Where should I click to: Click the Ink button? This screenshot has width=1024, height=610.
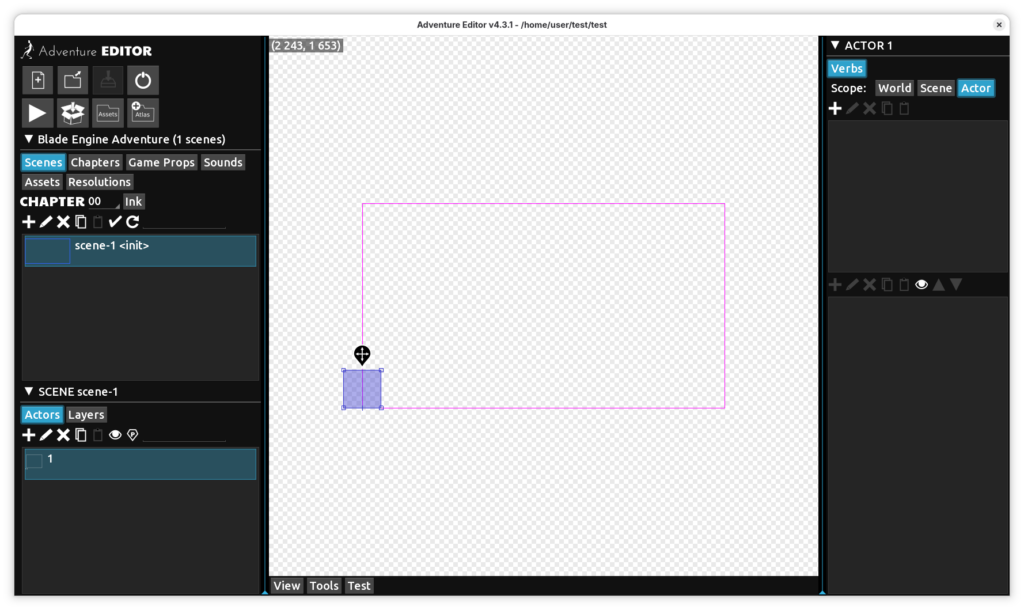[x=133, y=202]
